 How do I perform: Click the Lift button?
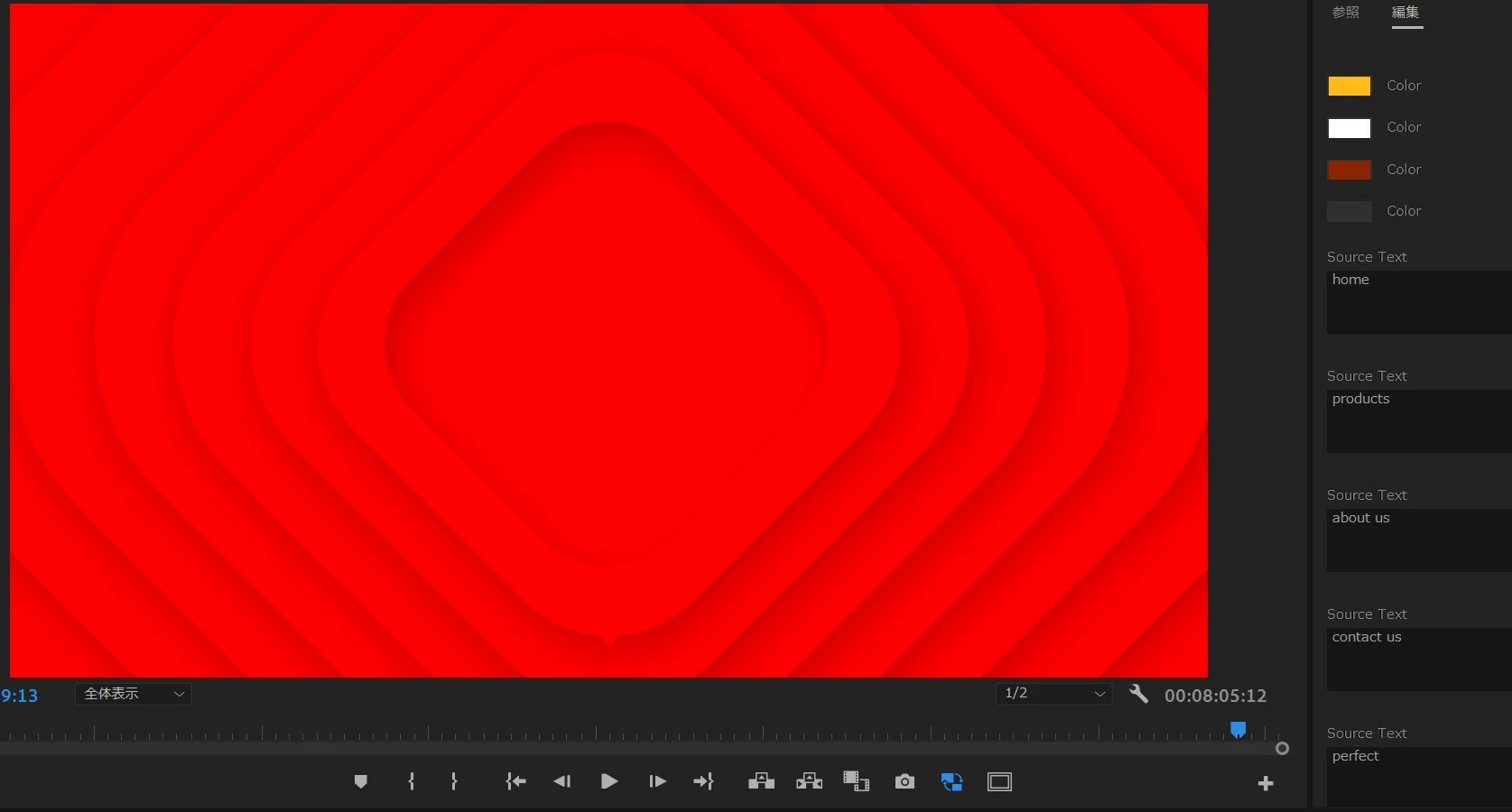click(x=761, y=781)
